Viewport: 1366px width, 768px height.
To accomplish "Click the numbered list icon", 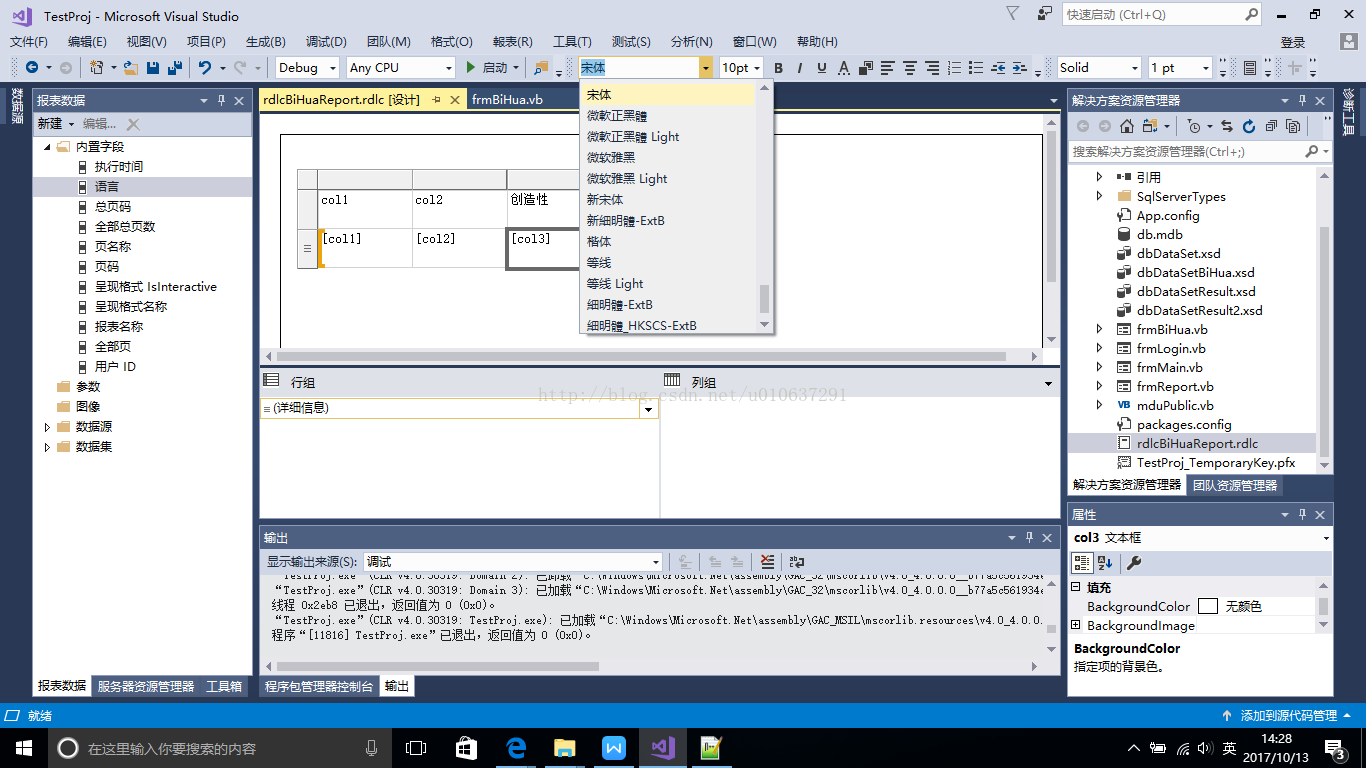I will pyautogui.click(x=954, y=68).
